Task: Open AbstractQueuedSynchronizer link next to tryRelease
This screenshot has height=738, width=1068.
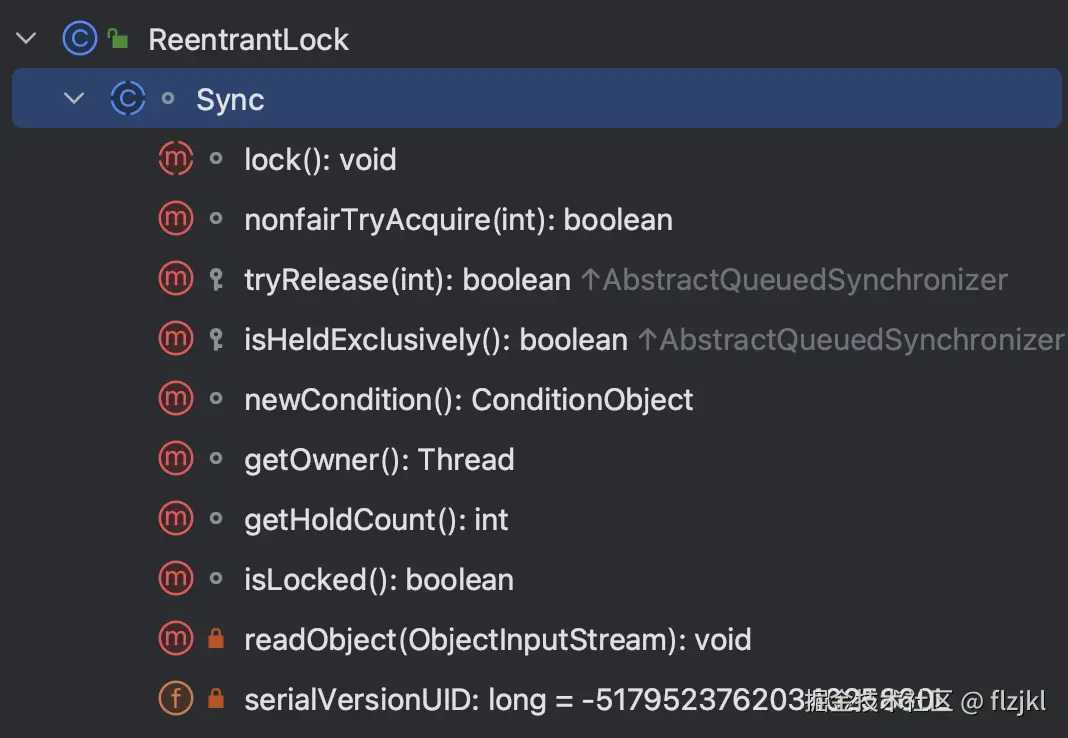Action: (795, 280)
